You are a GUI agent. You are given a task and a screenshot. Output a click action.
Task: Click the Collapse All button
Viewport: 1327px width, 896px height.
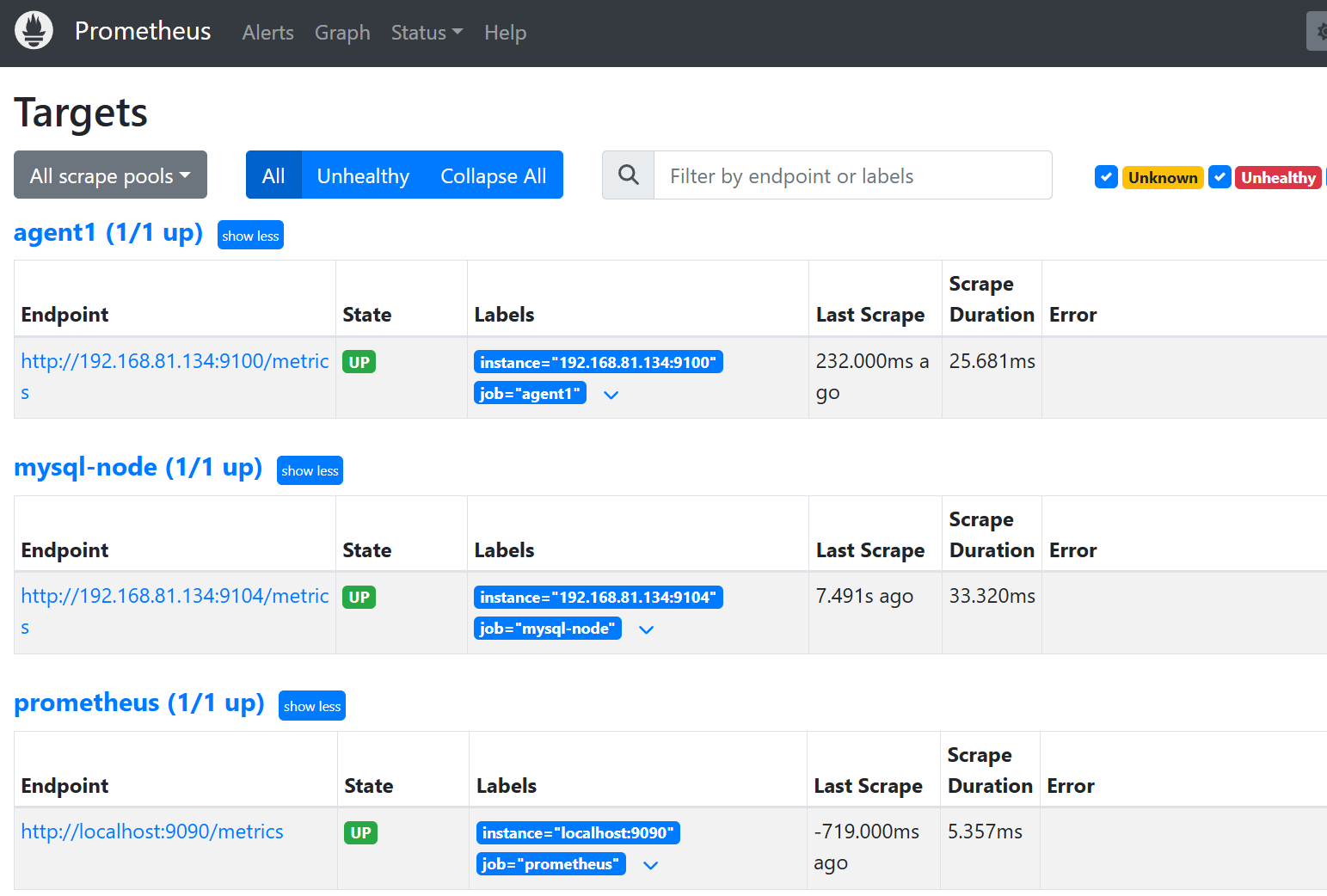494,175
